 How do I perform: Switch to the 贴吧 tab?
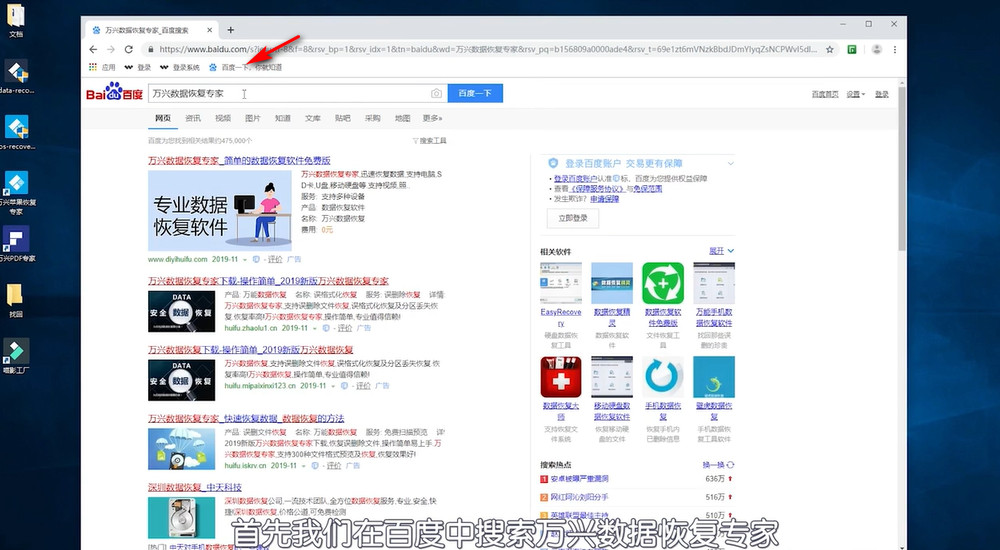[x=342, y=118]
